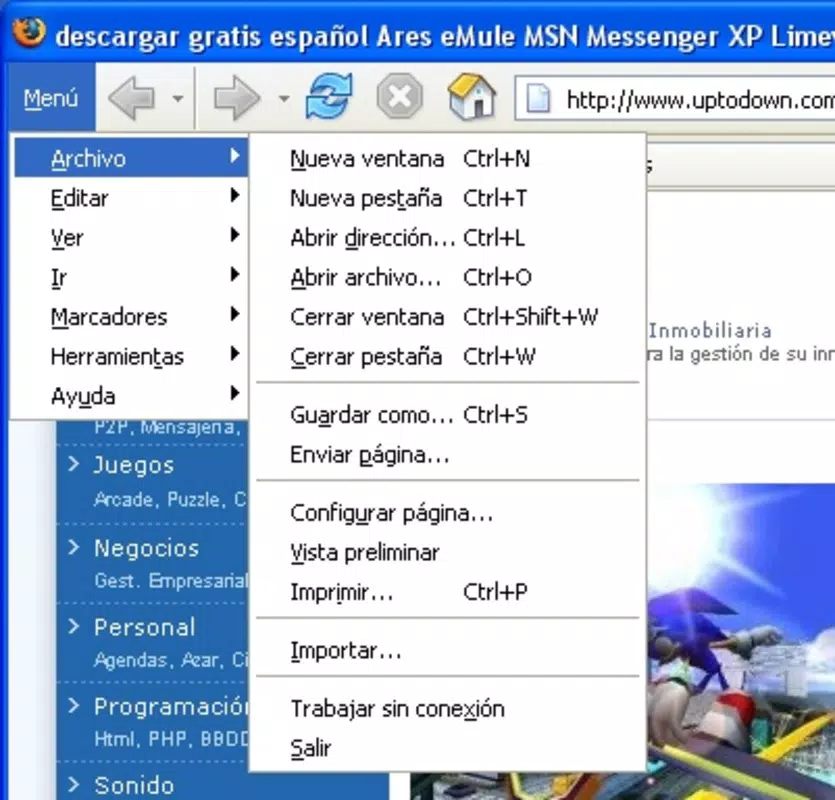Expand the Herramientas submenu

point(131,356)
